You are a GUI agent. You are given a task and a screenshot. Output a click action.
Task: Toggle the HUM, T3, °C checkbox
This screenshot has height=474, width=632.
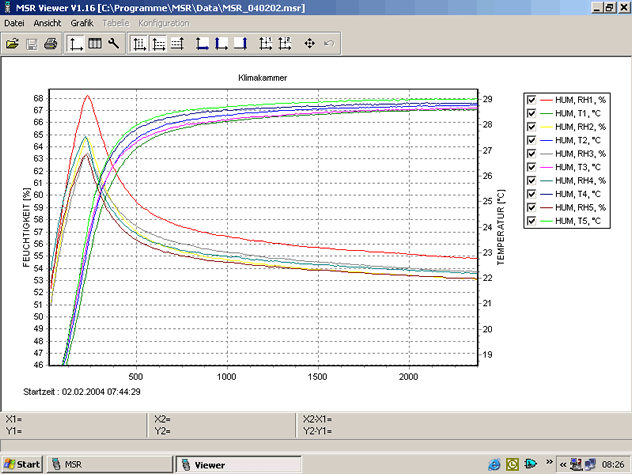click(531, 167)
